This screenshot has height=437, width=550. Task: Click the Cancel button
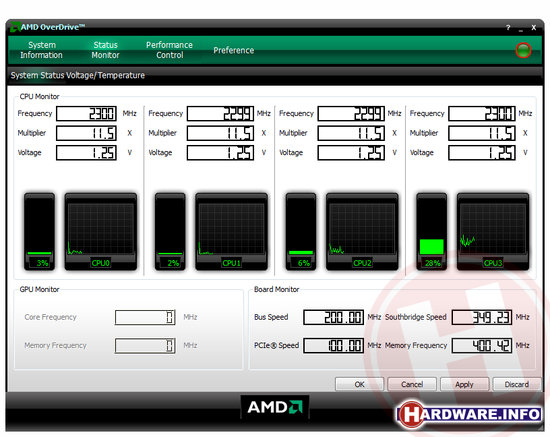(412, 384)
